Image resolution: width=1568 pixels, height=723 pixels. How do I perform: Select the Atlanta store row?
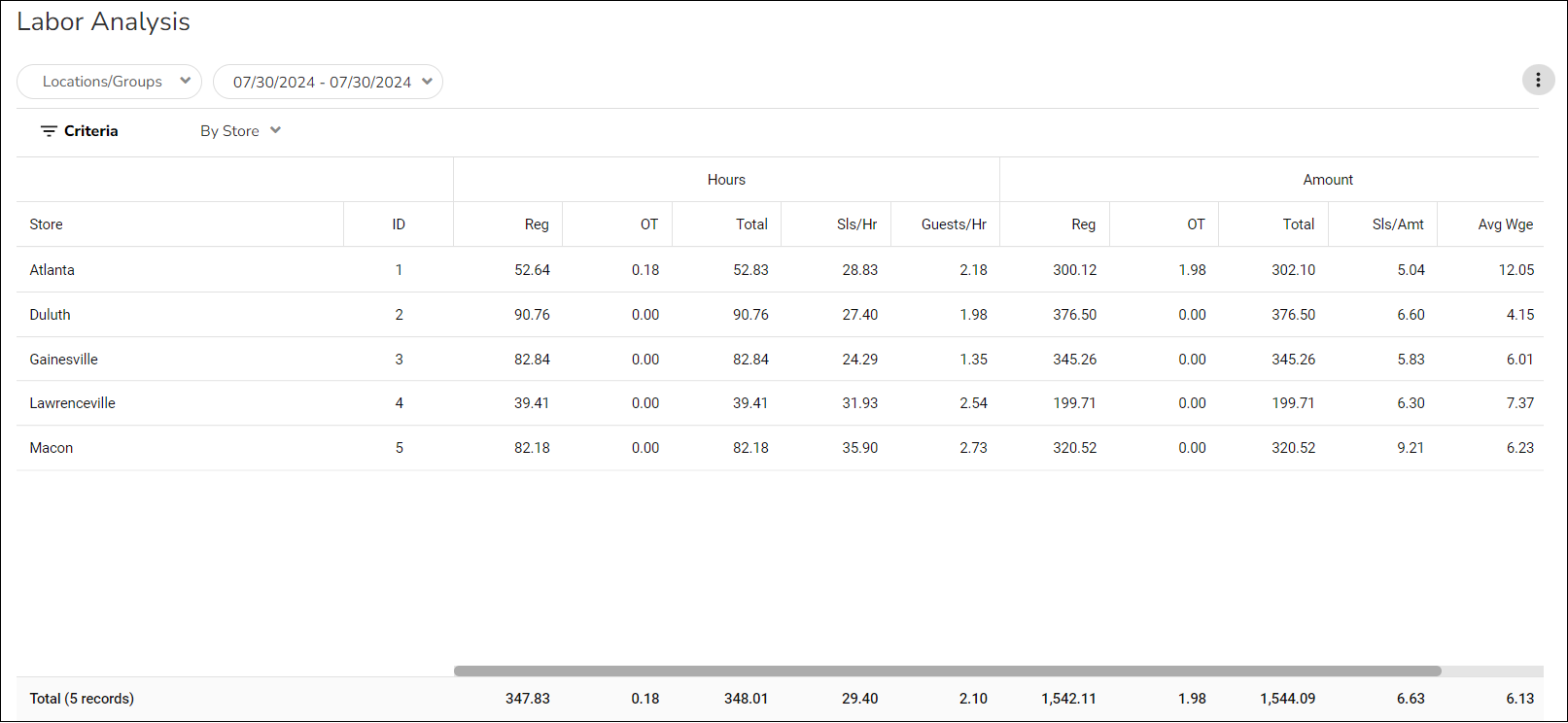coord(52,270)
